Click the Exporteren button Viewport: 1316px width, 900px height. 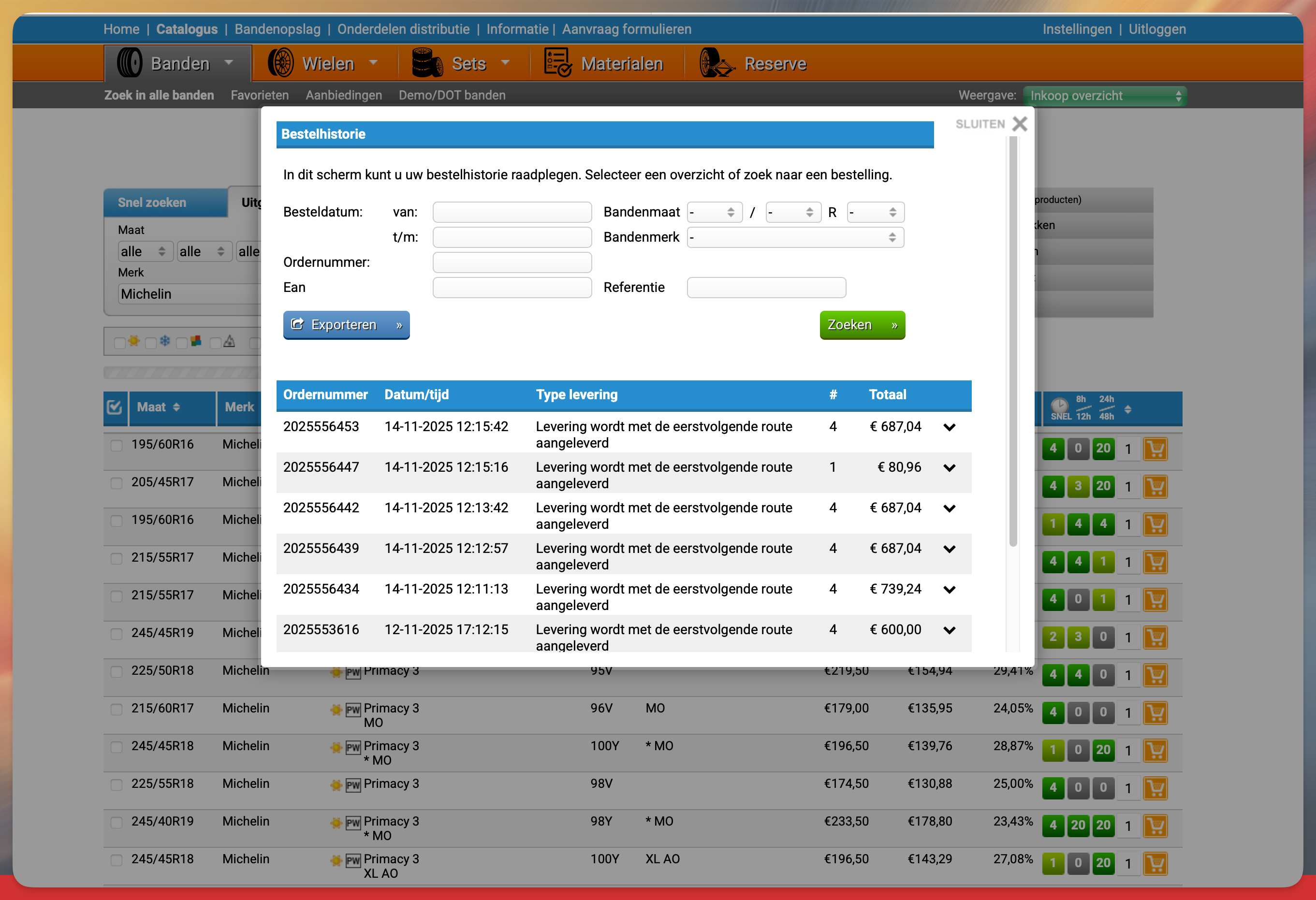pyautogui.click(x=346, y=325)
